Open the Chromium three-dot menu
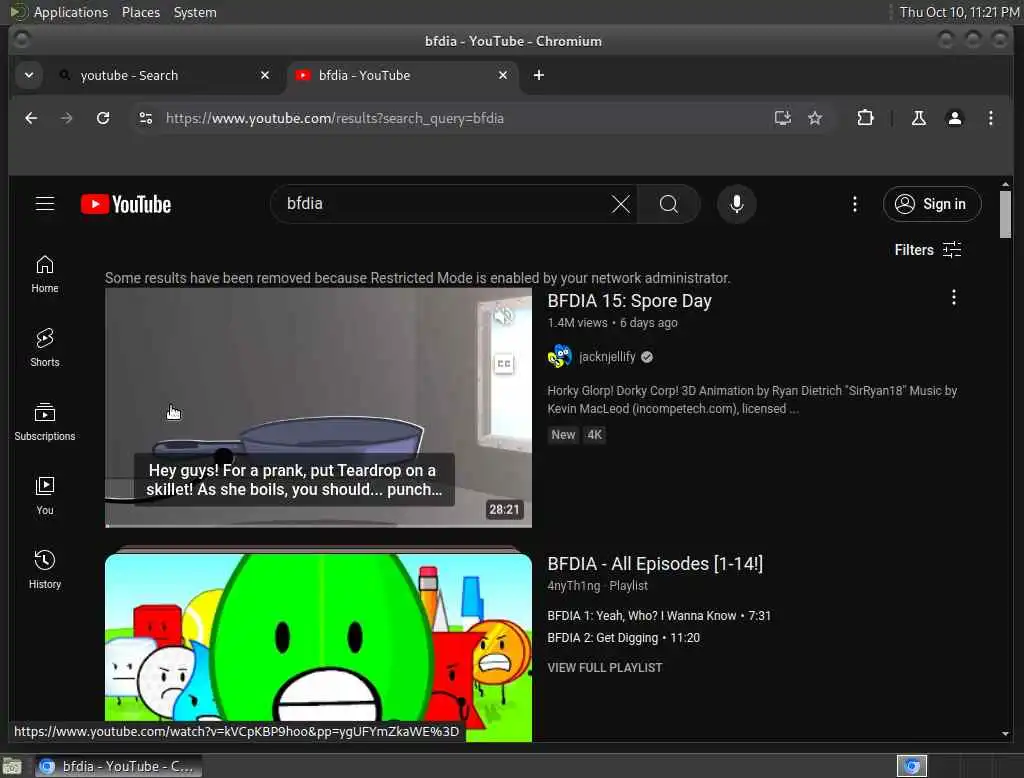Image resolution: width=1024 pixels, height=778 pixels. pyautogui.click(x=991, y=118)
